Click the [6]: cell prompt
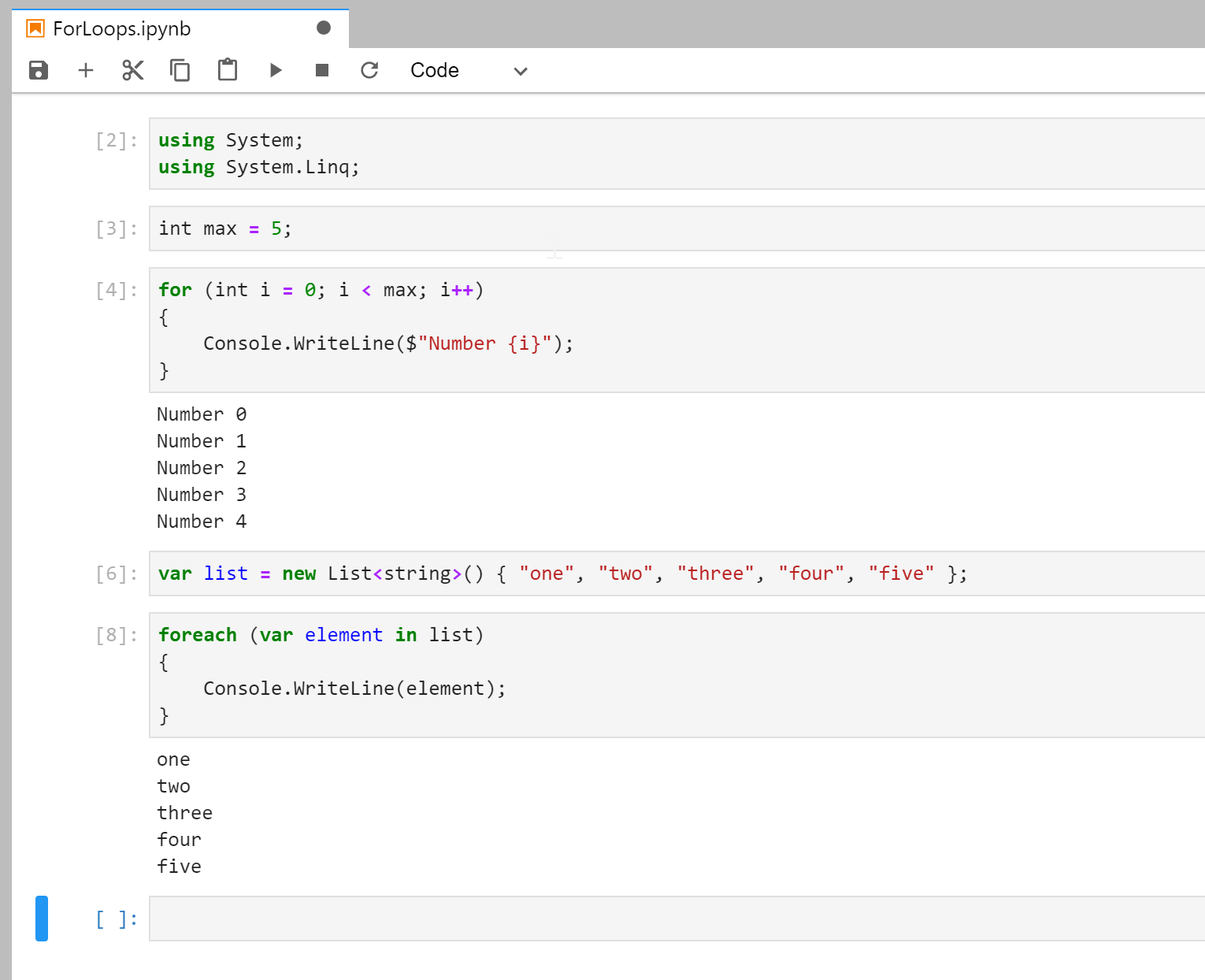Viewport: 1205px width, 980px height. click(117, 574)
